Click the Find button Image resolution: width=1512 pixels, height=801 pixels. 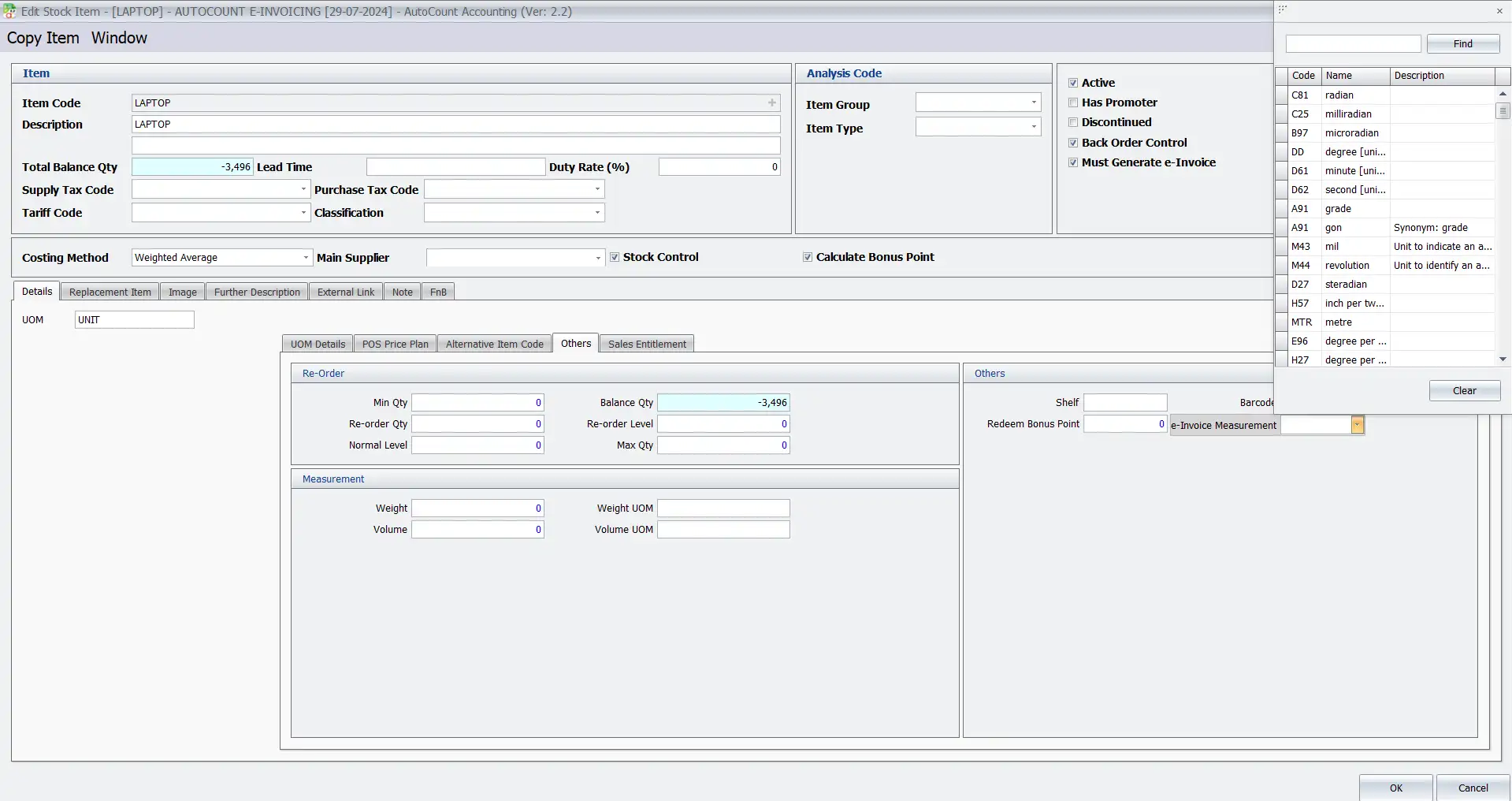[x=1462, y=43]
